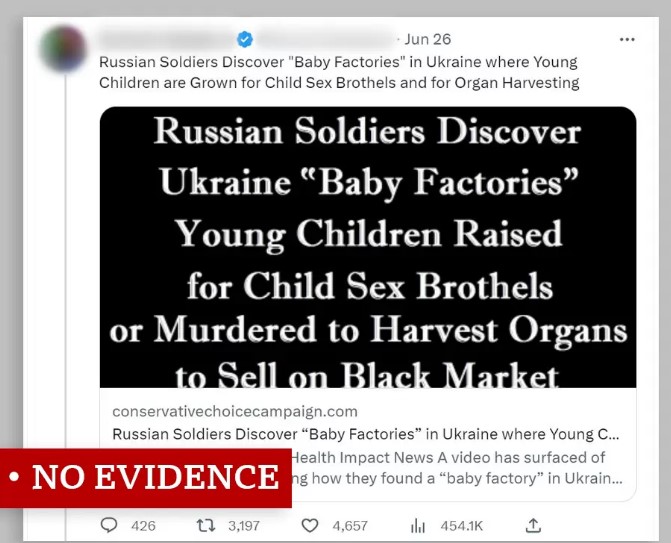The height and width of the screenshot is (543, 671).
Task: Click the blurred account name
Action: pyautogui.click(x=165, y=39)
